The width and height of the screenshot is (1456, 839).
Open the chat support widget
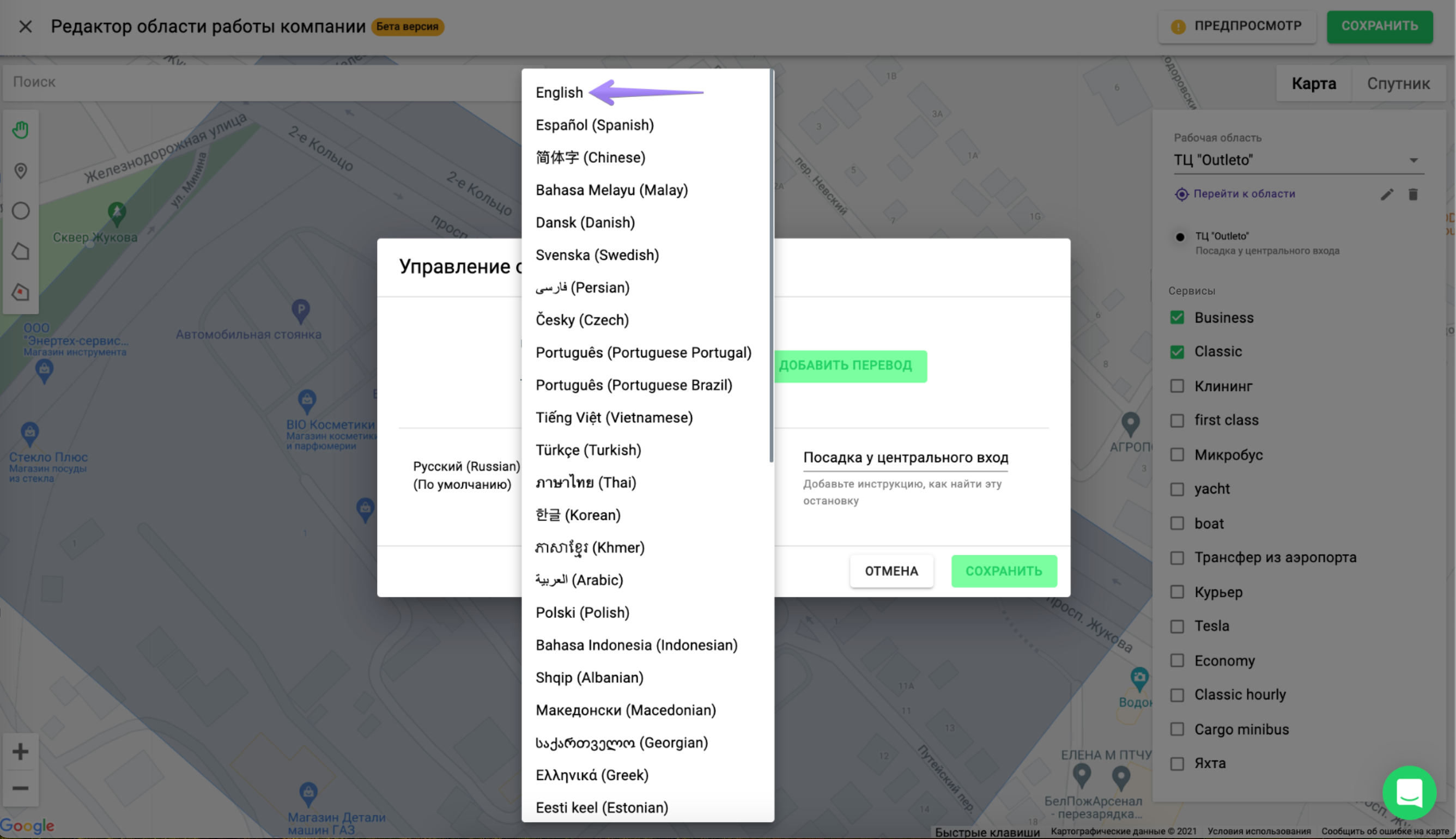coord(1409,792)
